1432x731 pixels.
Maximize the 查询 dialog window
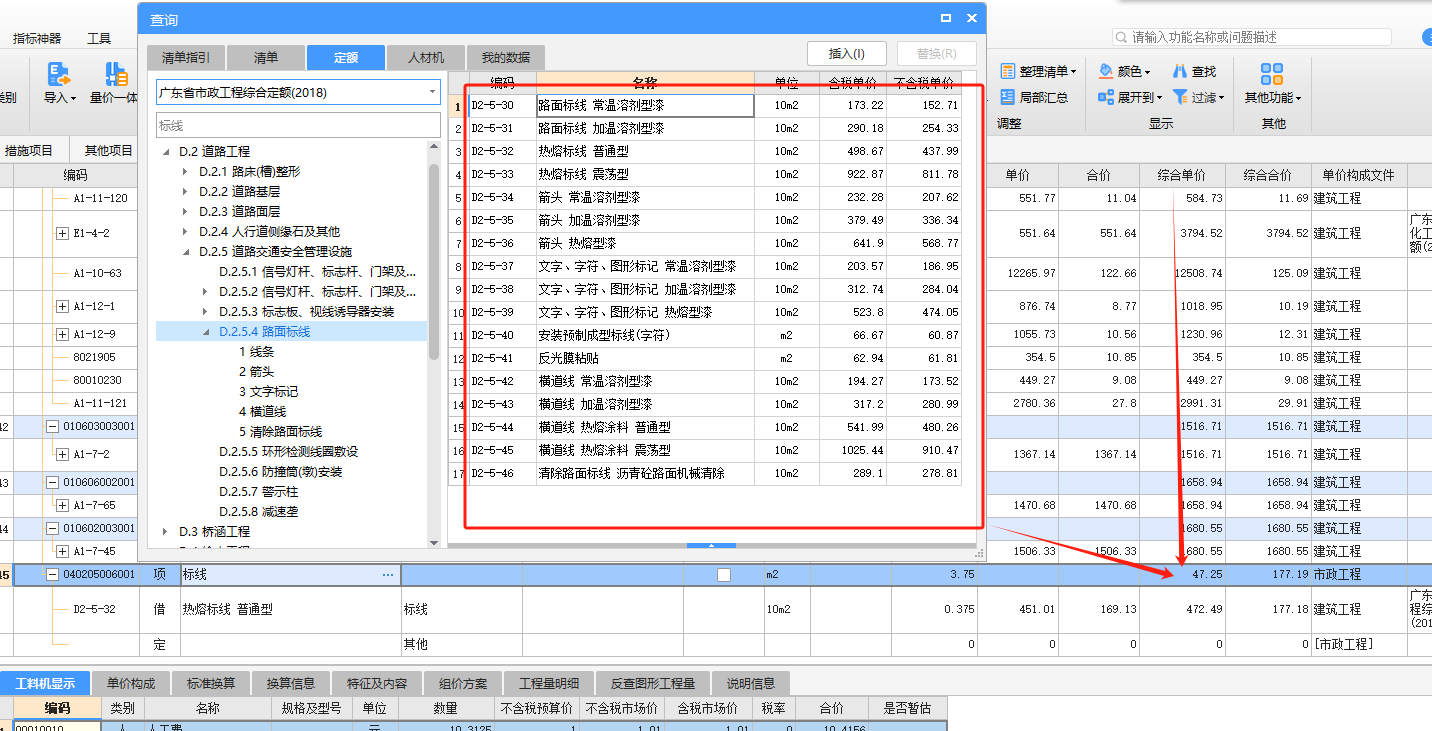click(946, 19)
